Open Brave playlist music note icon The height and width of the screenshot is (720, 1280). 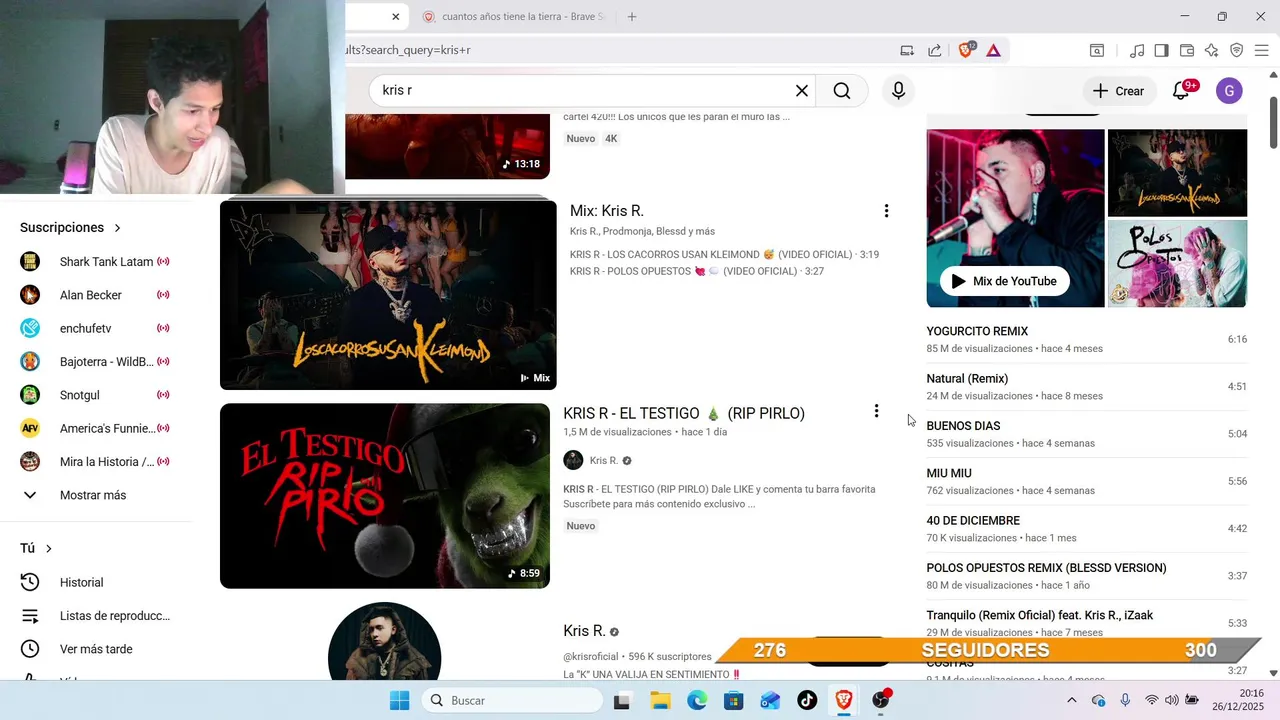pos(1137,50)
